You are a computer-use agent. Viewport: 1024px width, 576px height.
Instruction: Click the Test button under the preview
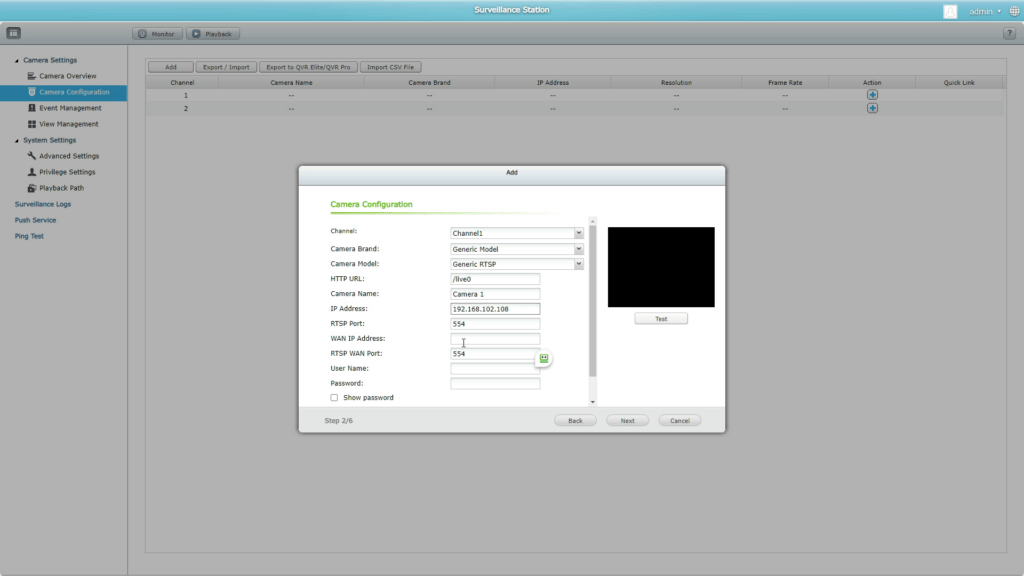coord(660,317)
